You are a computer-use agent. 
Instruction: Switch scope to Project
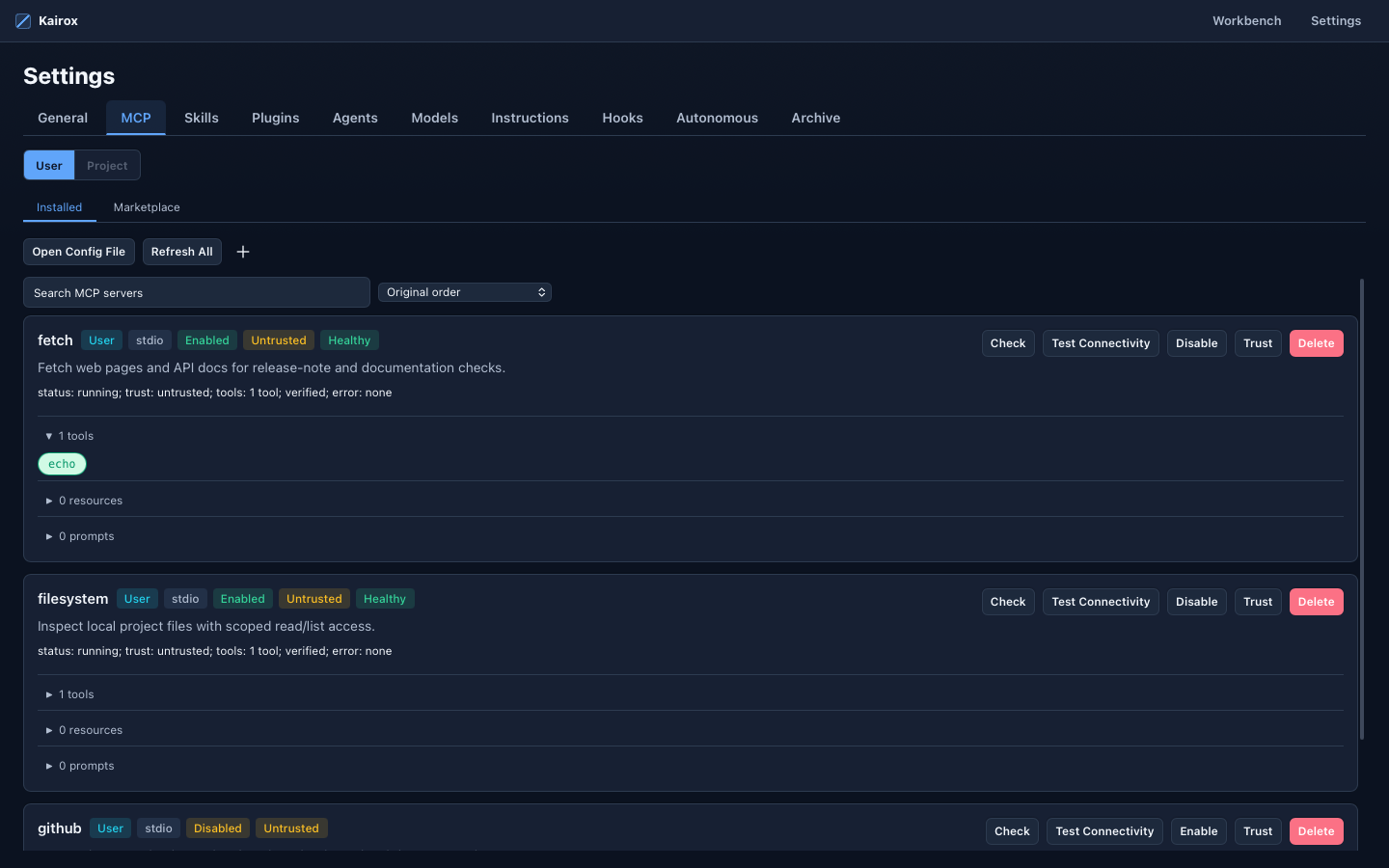click(x=107, y=165)
